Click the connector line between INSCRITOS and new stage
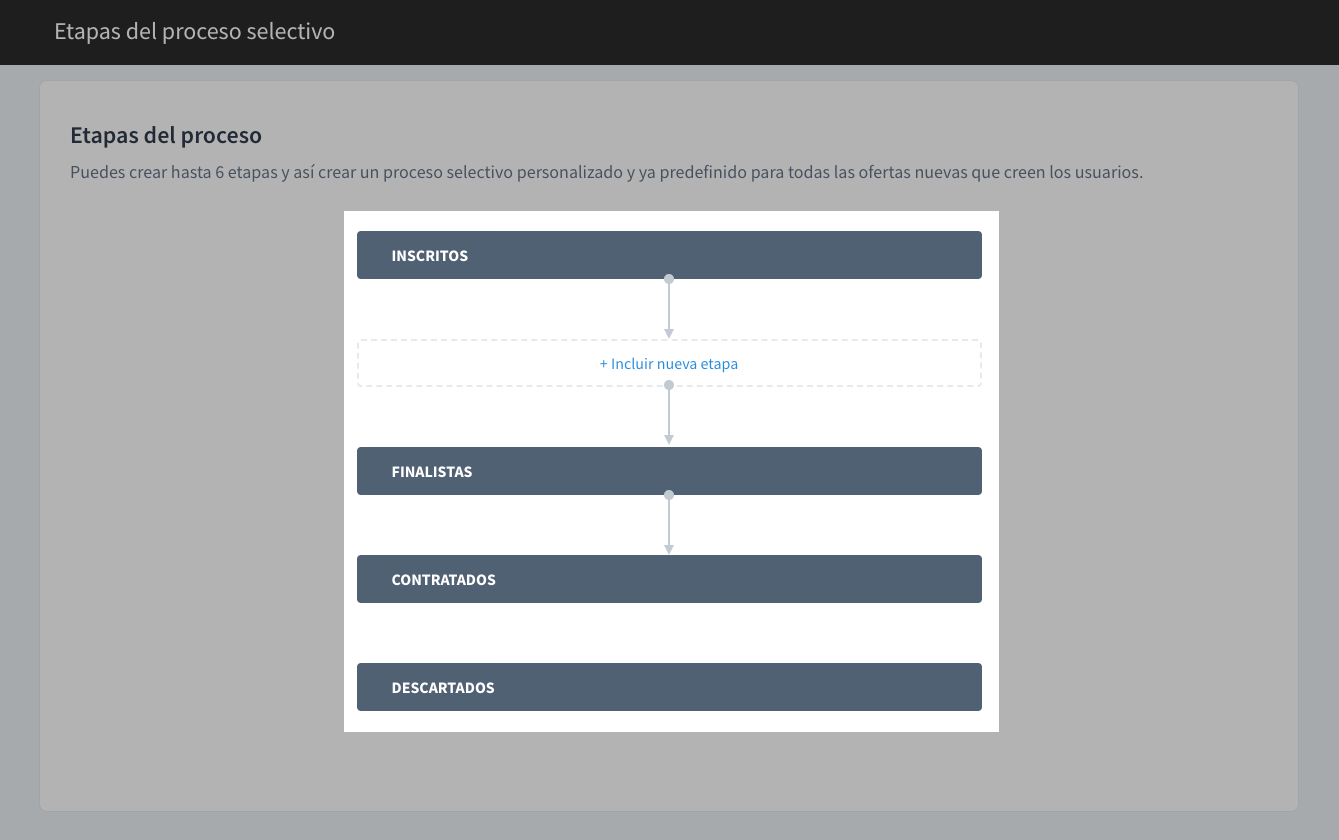 point(669,306)
